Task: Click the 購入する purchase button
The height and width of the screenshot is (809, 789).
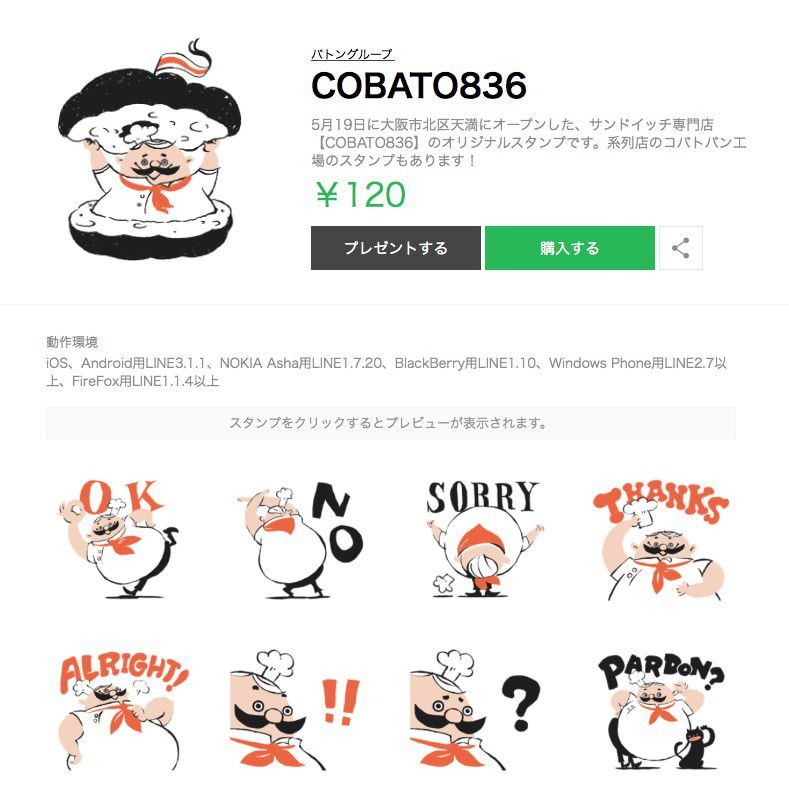Action: tap(570, 248)
